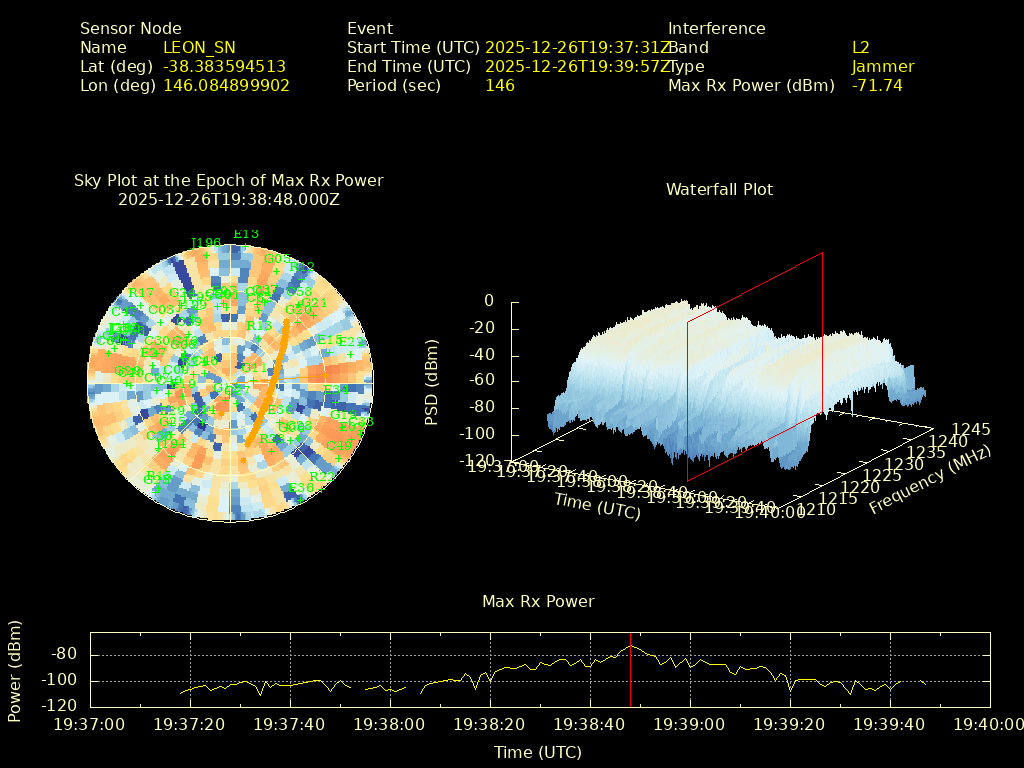Click the L2 band value
This screenshot has width=1024, height=768.
point(861,47)
